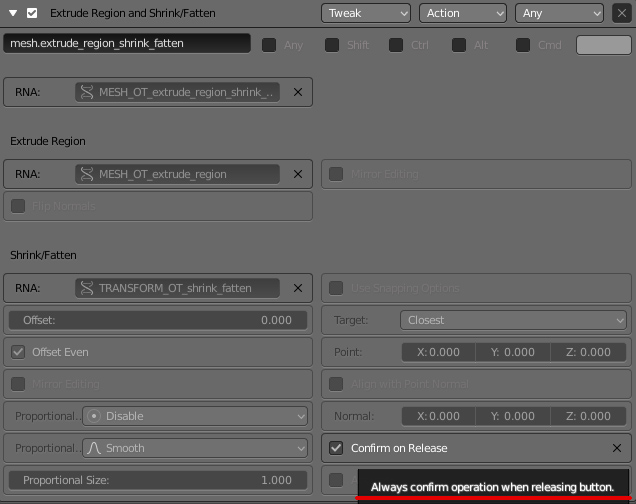636x504 pixels.
Task: Uncheck the Confirm on Release checkbox
Action: pos(336,448)
